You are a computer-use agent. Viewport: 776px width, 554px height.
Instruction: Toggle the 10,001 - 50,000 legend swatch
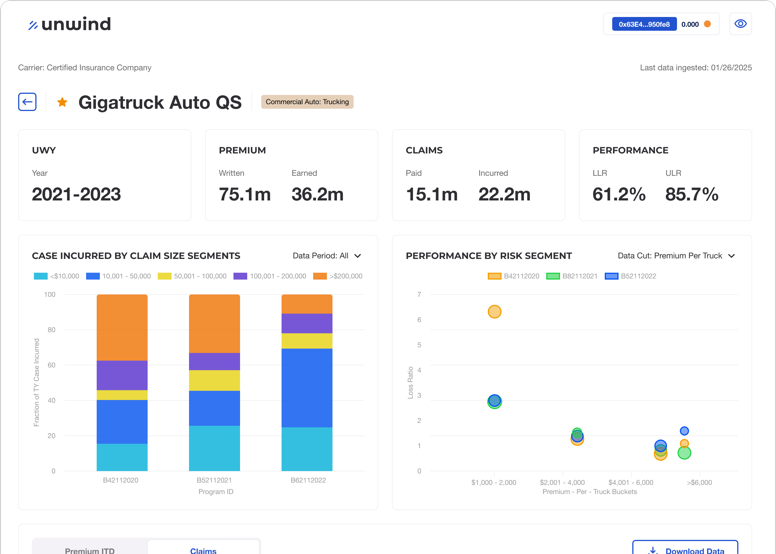(x=93, y=276)
